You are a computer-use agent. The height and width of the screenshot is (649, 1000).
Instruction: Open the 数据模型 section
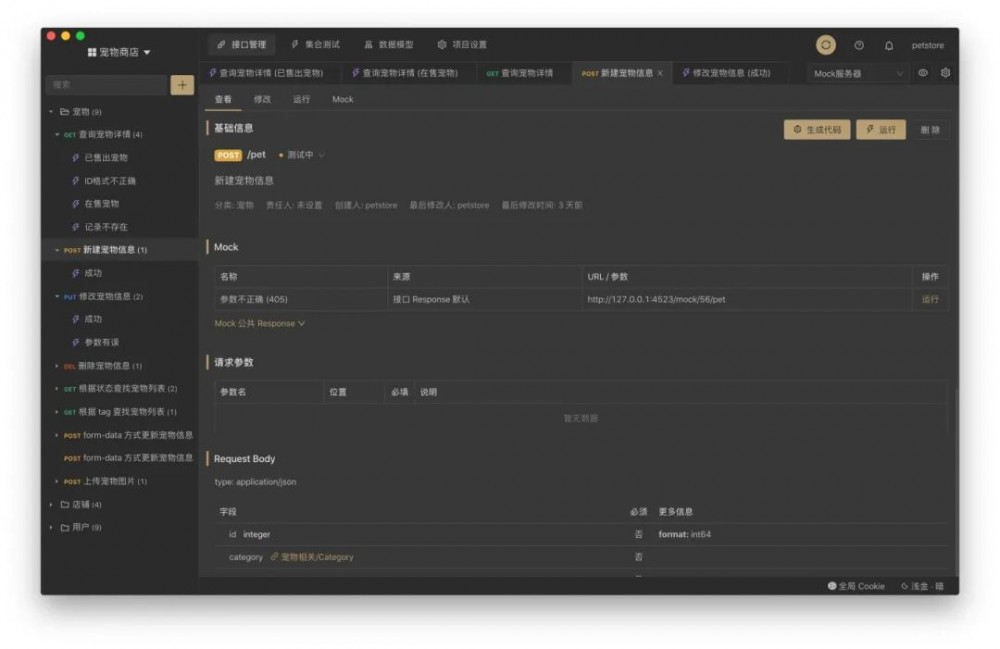[392, 44]
